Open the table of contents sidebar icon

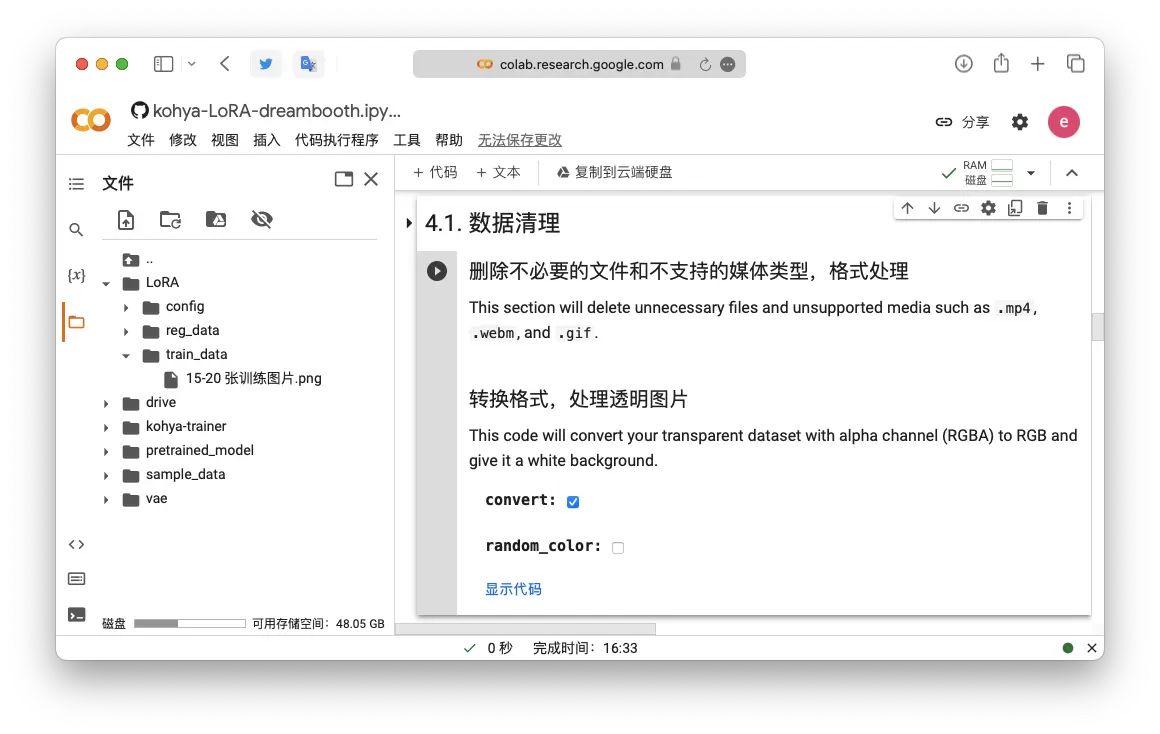click(76, 184)
